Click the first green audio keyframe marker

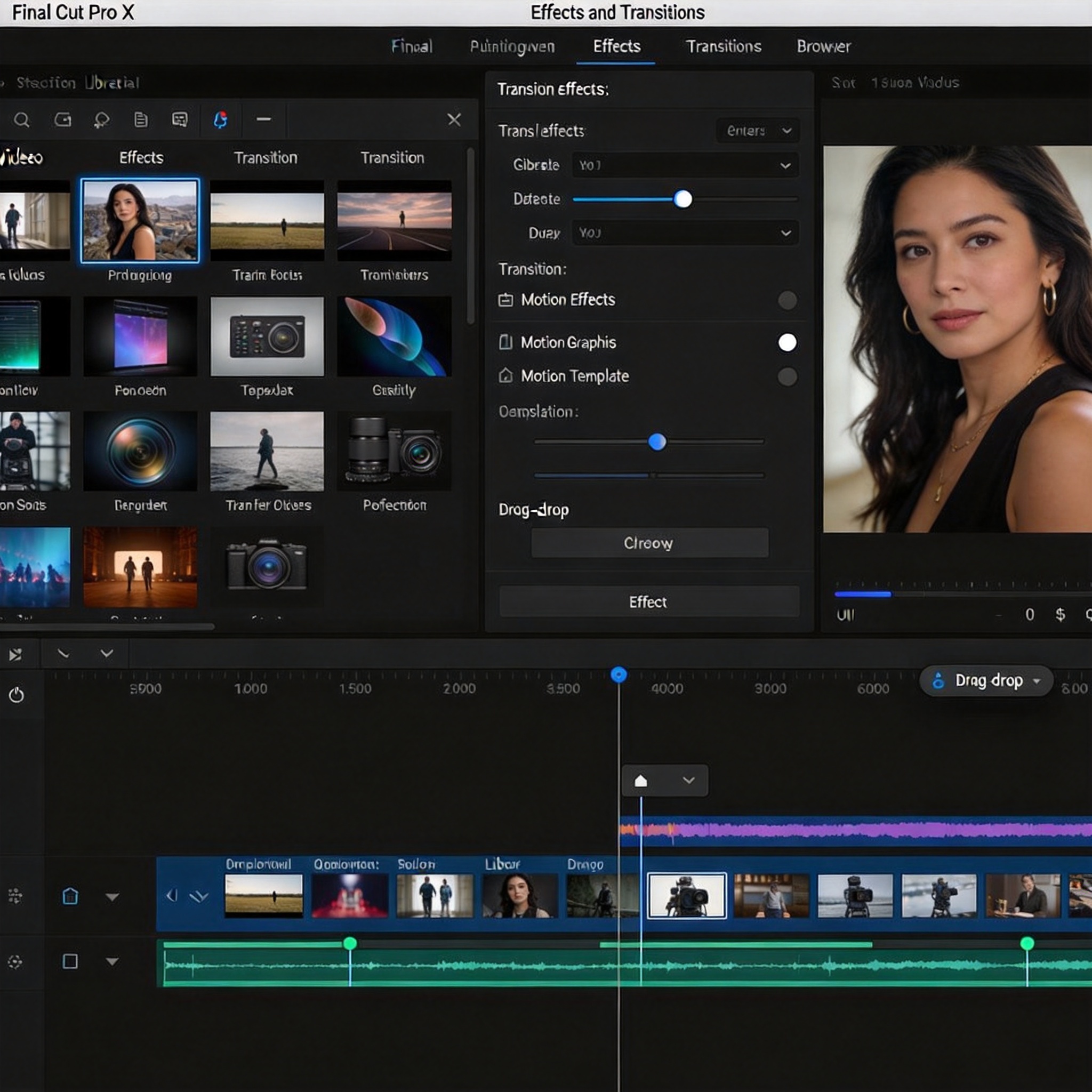[350, 943]
